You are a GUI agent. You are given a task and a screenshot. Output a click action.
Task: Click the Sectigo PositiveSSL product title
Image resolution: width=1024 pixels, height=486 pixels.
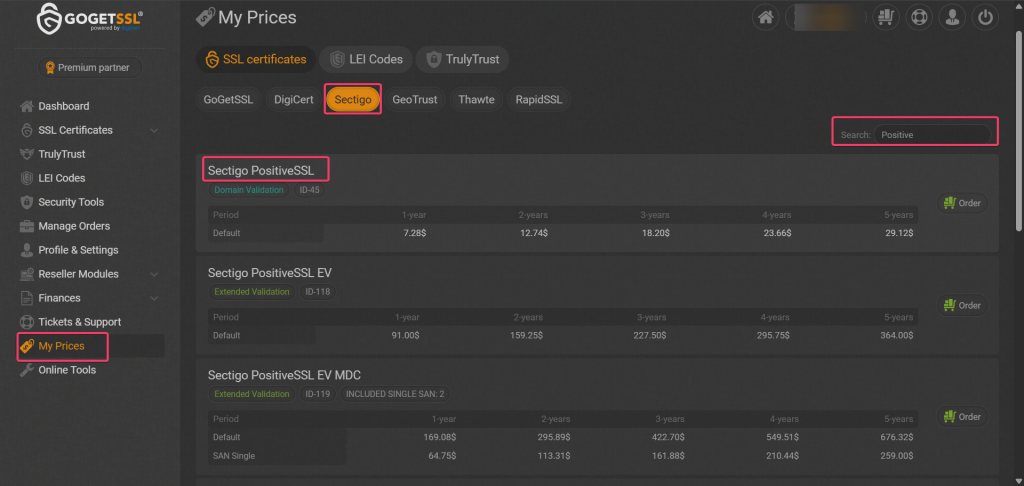pos(261,170)
